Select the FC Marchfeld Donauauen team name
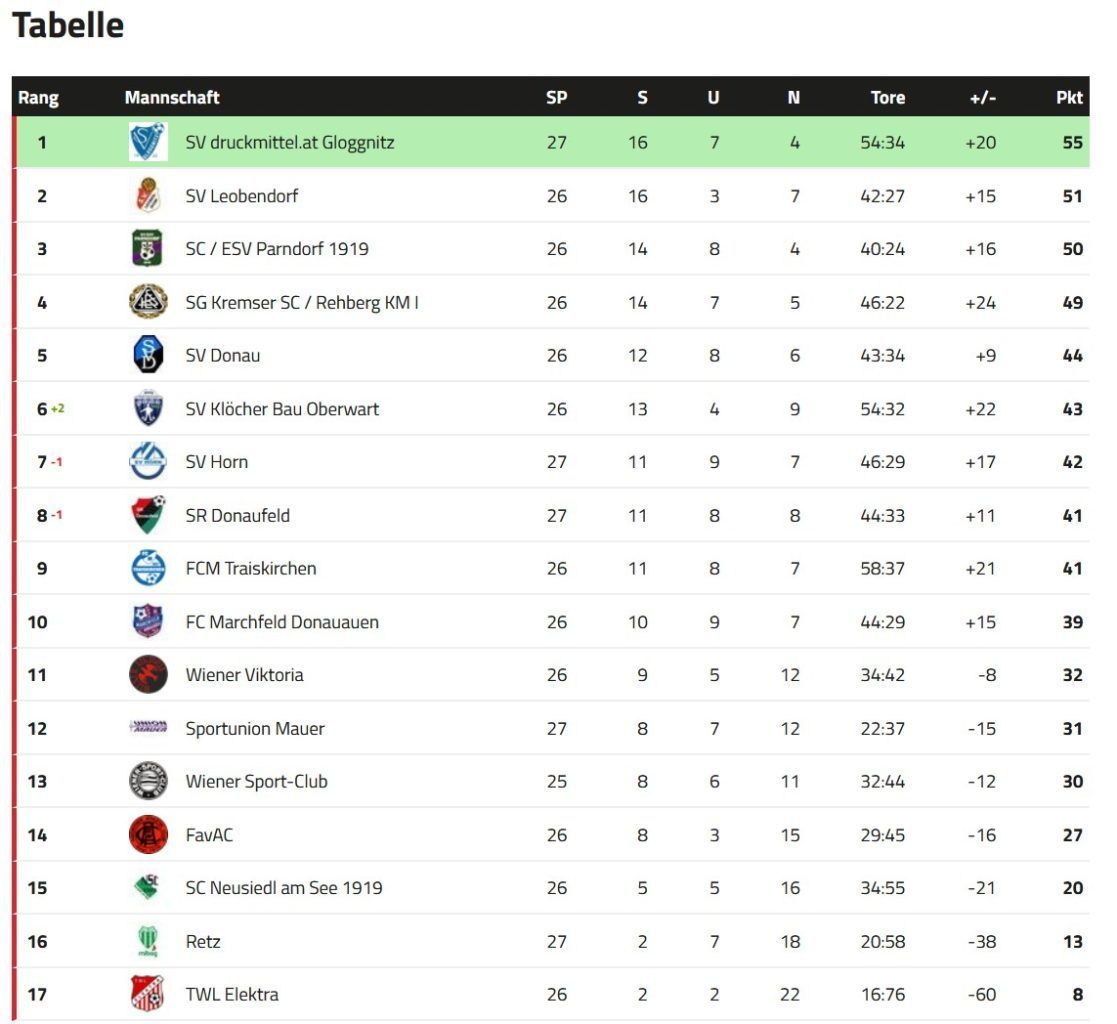Image resolution: width=1117 pixels, height=1024 pixels. 282,622
